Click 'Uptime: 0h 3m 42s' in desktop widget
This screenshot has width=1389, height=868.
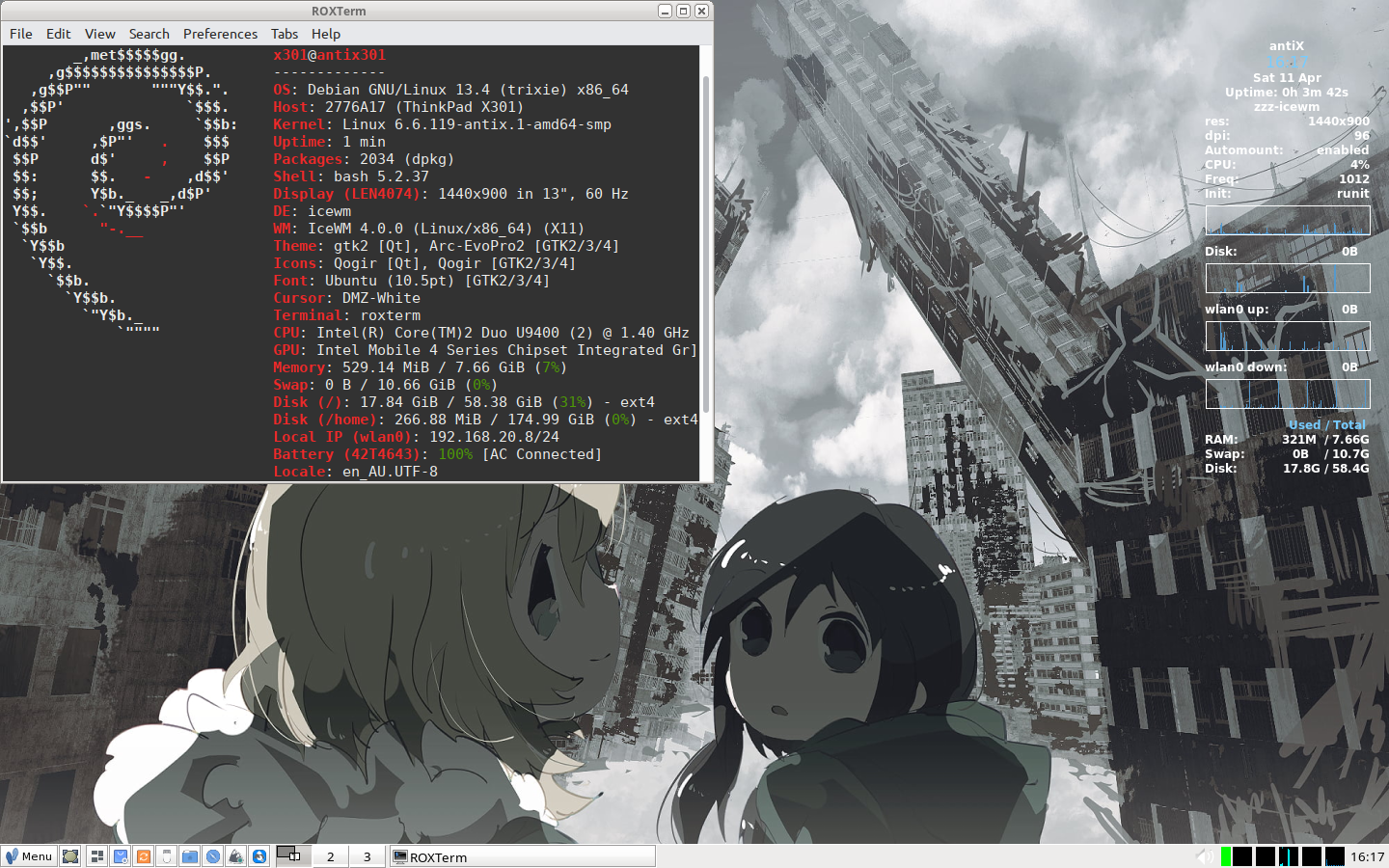tap(1287, 93)
